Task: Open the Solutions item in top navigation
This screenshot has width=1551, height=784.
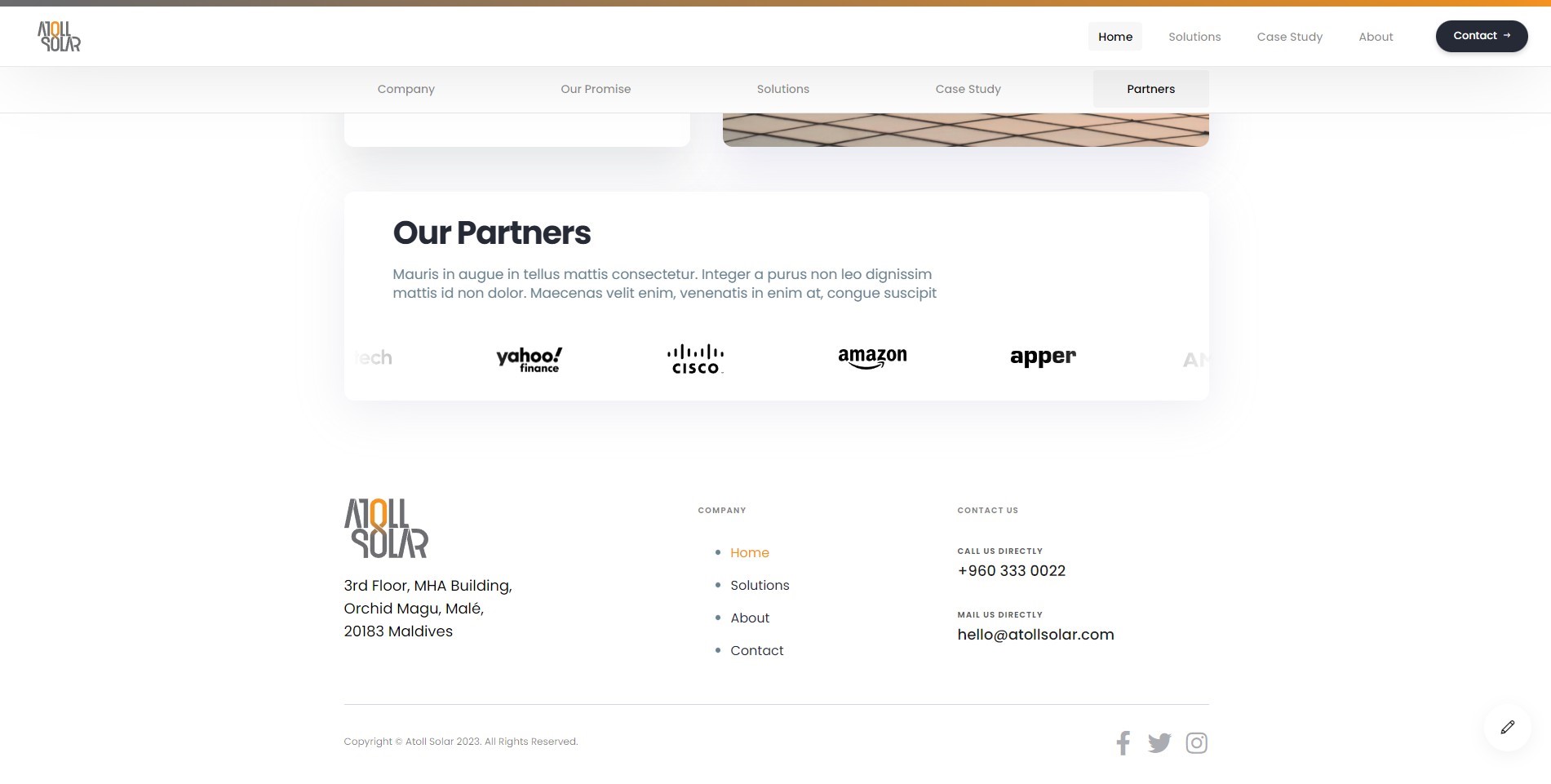Action: (1194, 37)
